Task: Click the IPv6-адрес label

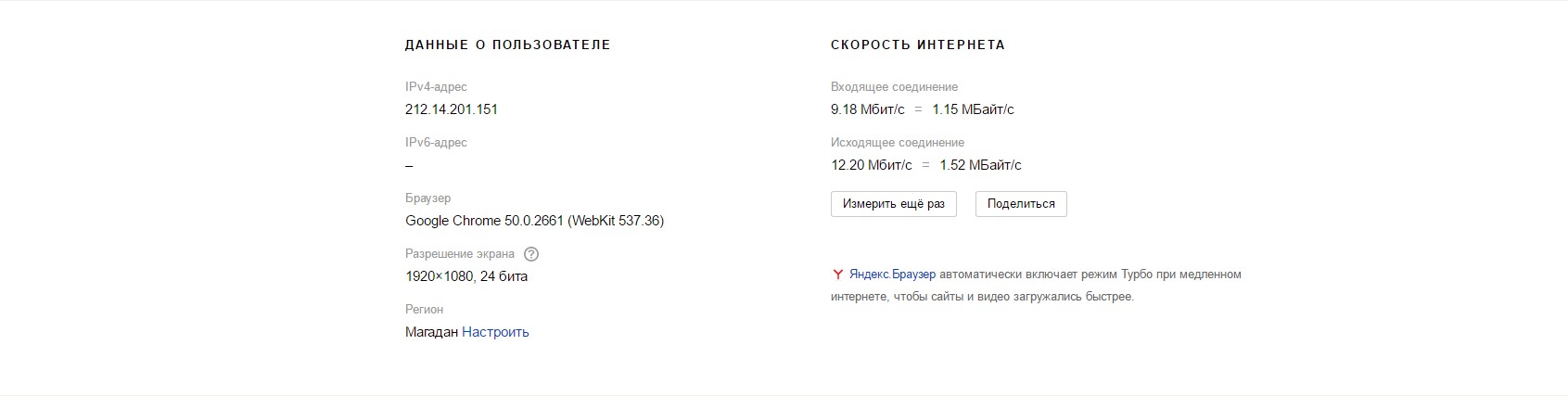Action: pos(436,143)
